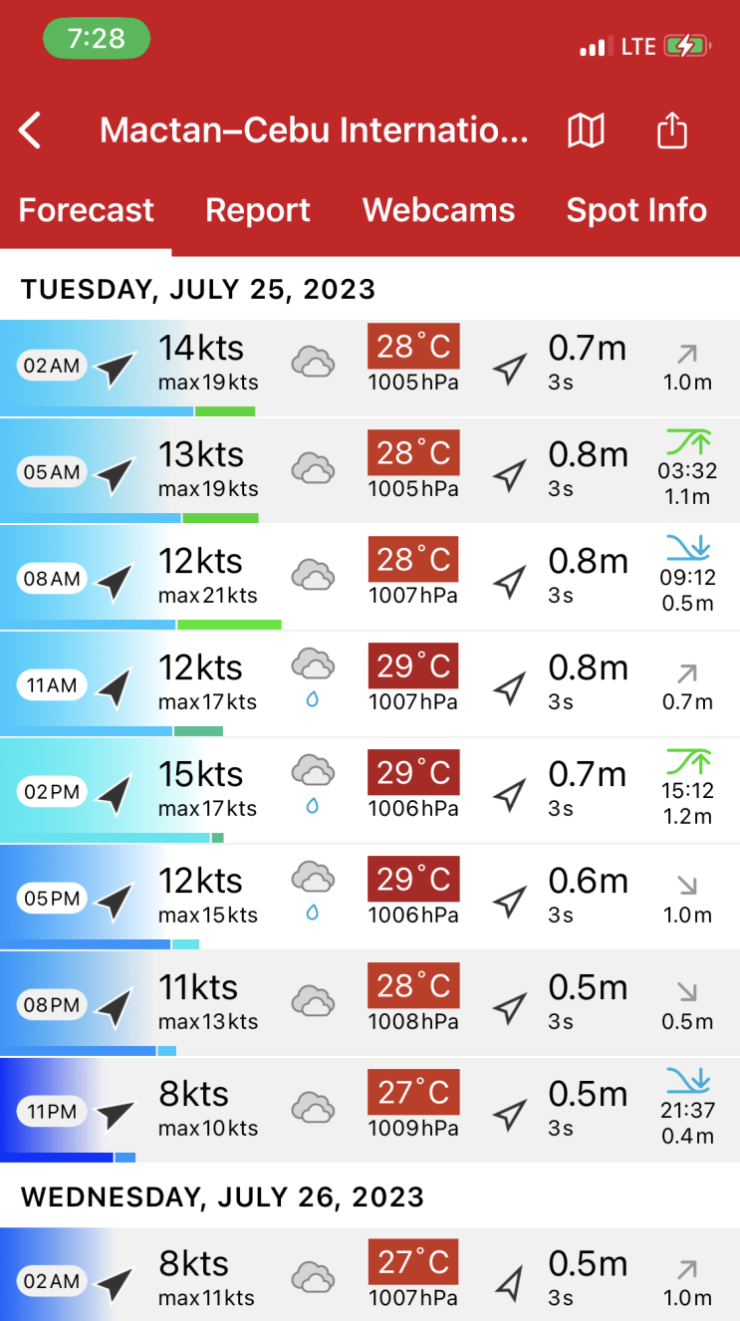
Task: Switch to the Forecast tab
Action: tap(86, 211)
